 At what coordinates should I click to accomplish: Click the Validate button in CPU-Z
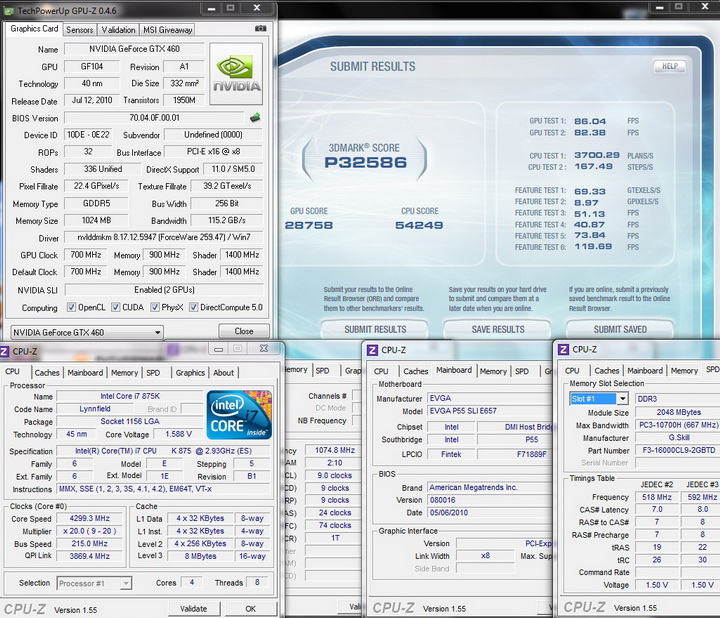(193, 608)
